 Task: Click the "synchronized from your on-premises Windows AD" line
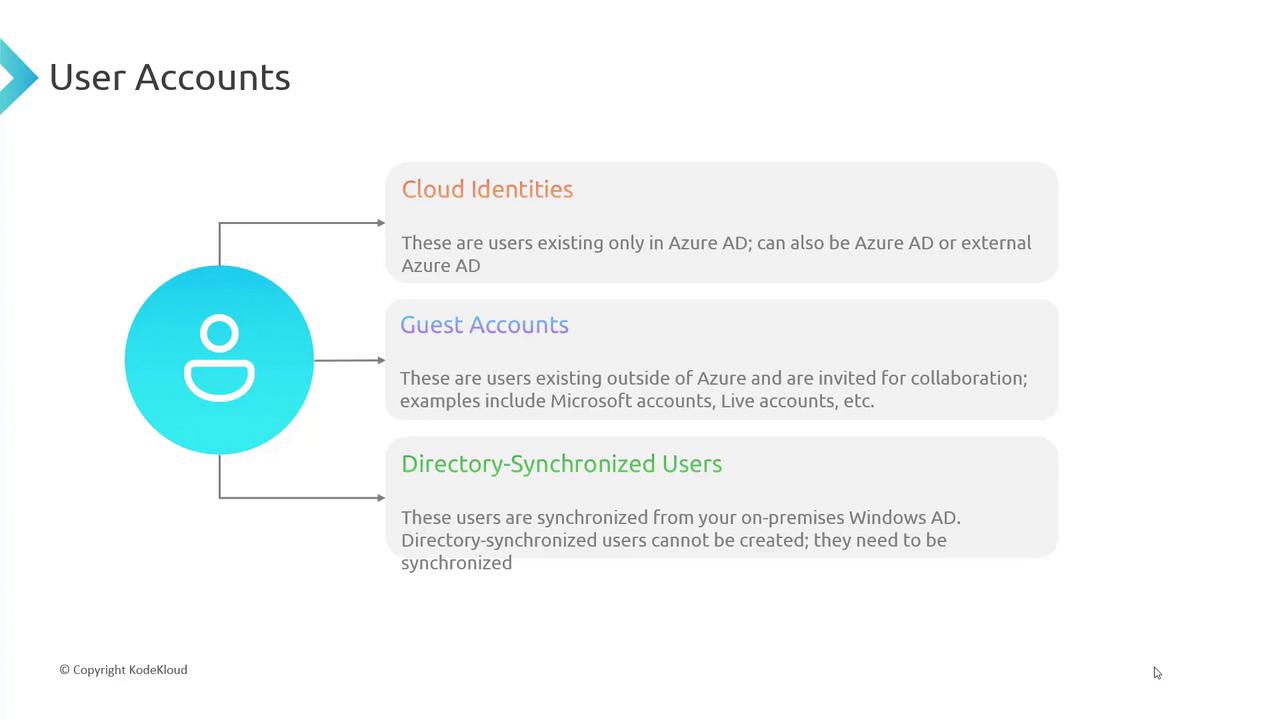pos(680,518)
